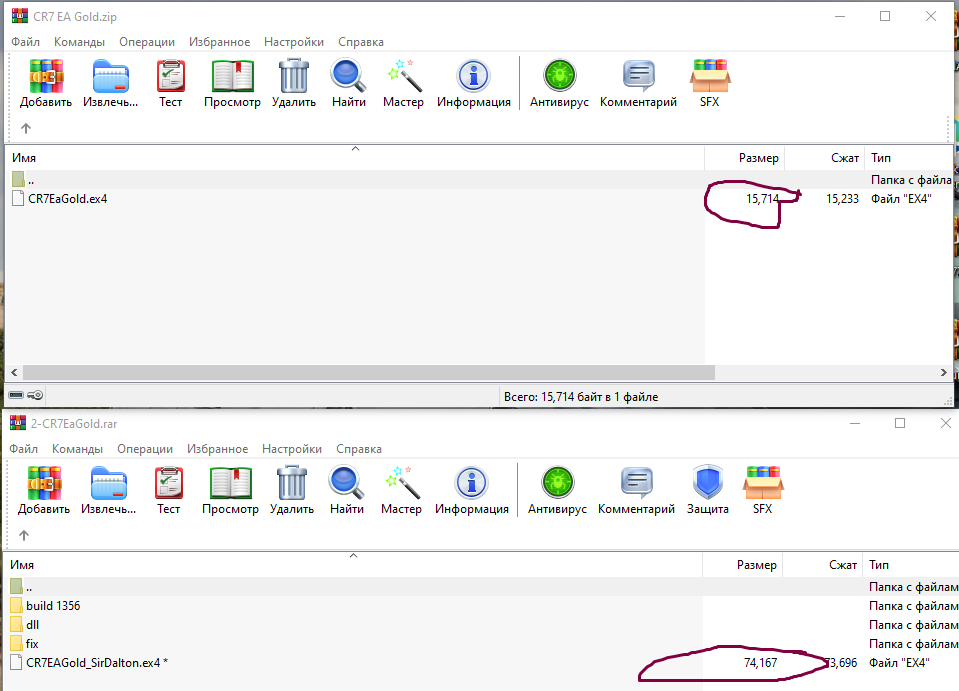959x691 pixels.
Task: Open Файл menu in 2-CR7EaGold.rar window
Action: pos(24,449)
